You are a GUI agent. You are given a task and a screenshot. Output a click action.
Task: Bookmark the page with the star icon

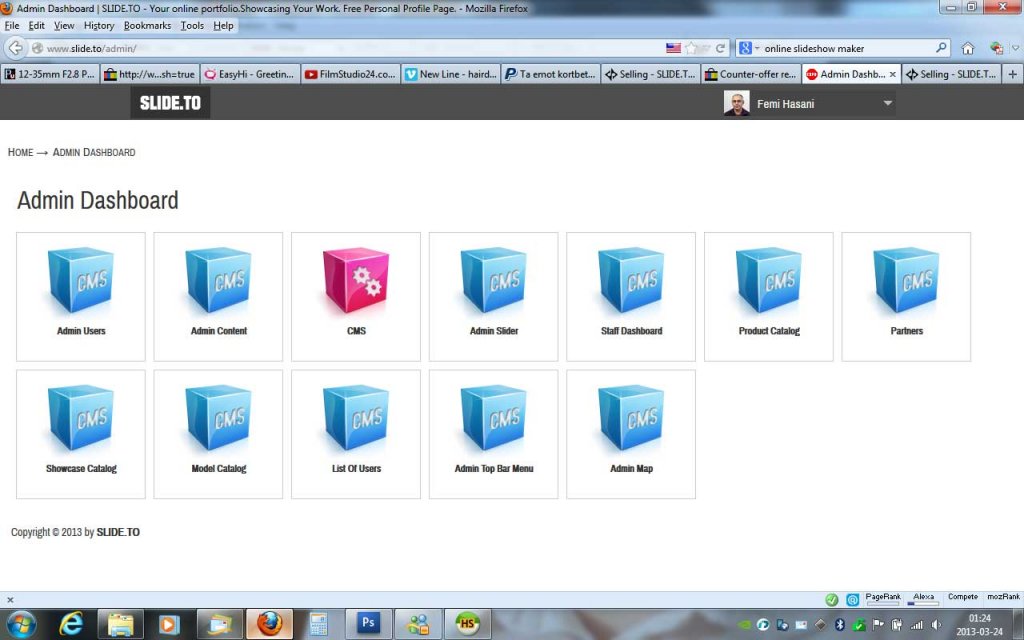(x=692, y=48)
